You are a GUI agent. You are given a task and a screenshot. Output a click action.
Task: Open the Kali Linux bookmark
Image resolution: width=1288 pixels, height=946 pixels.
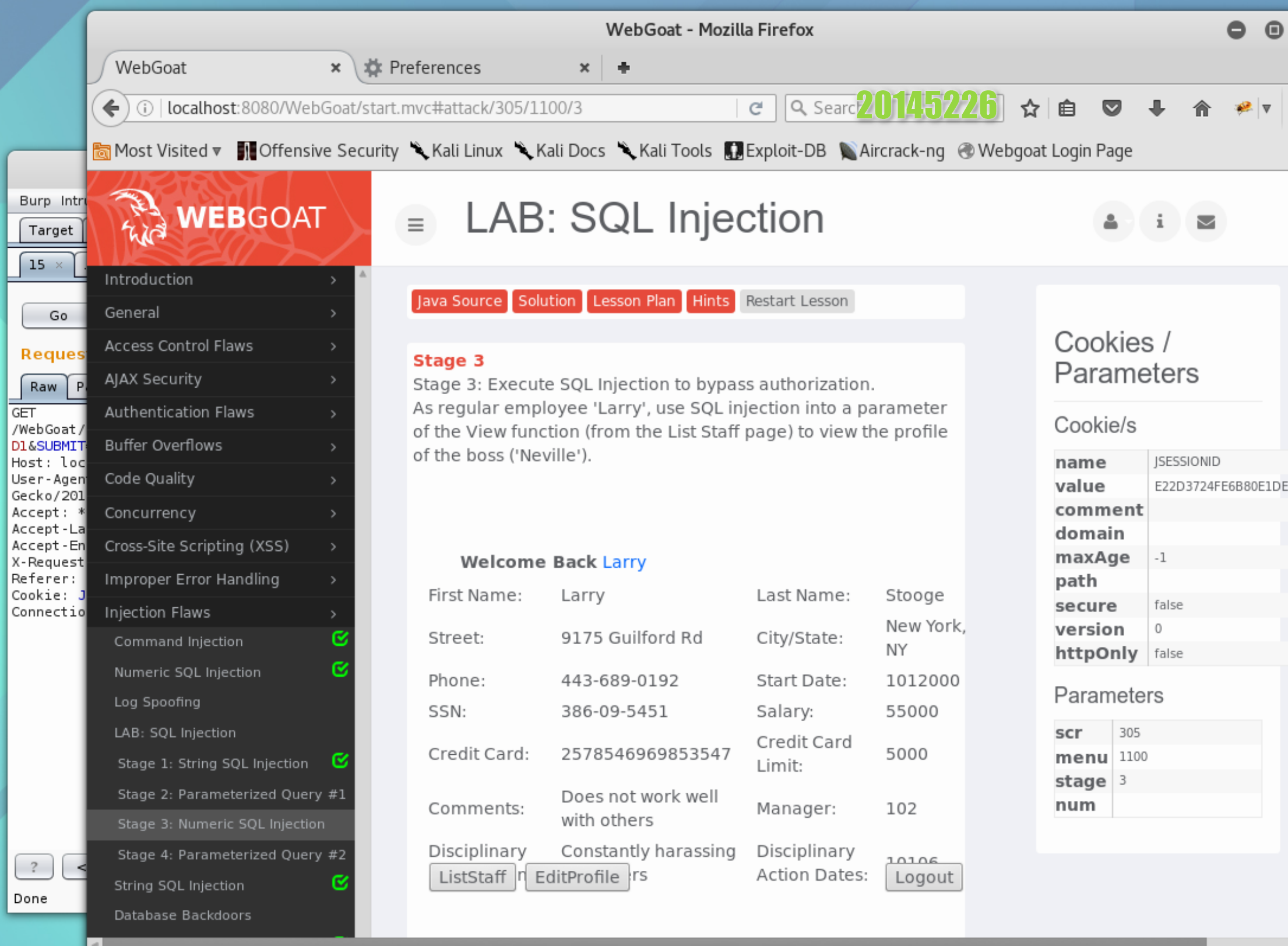click(456, 151)
